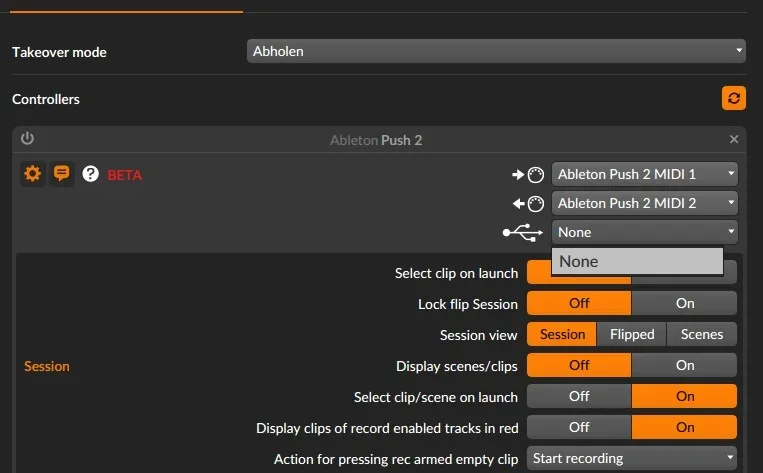
Task: Click the orange refresh controllers icon
Action: 733,98
